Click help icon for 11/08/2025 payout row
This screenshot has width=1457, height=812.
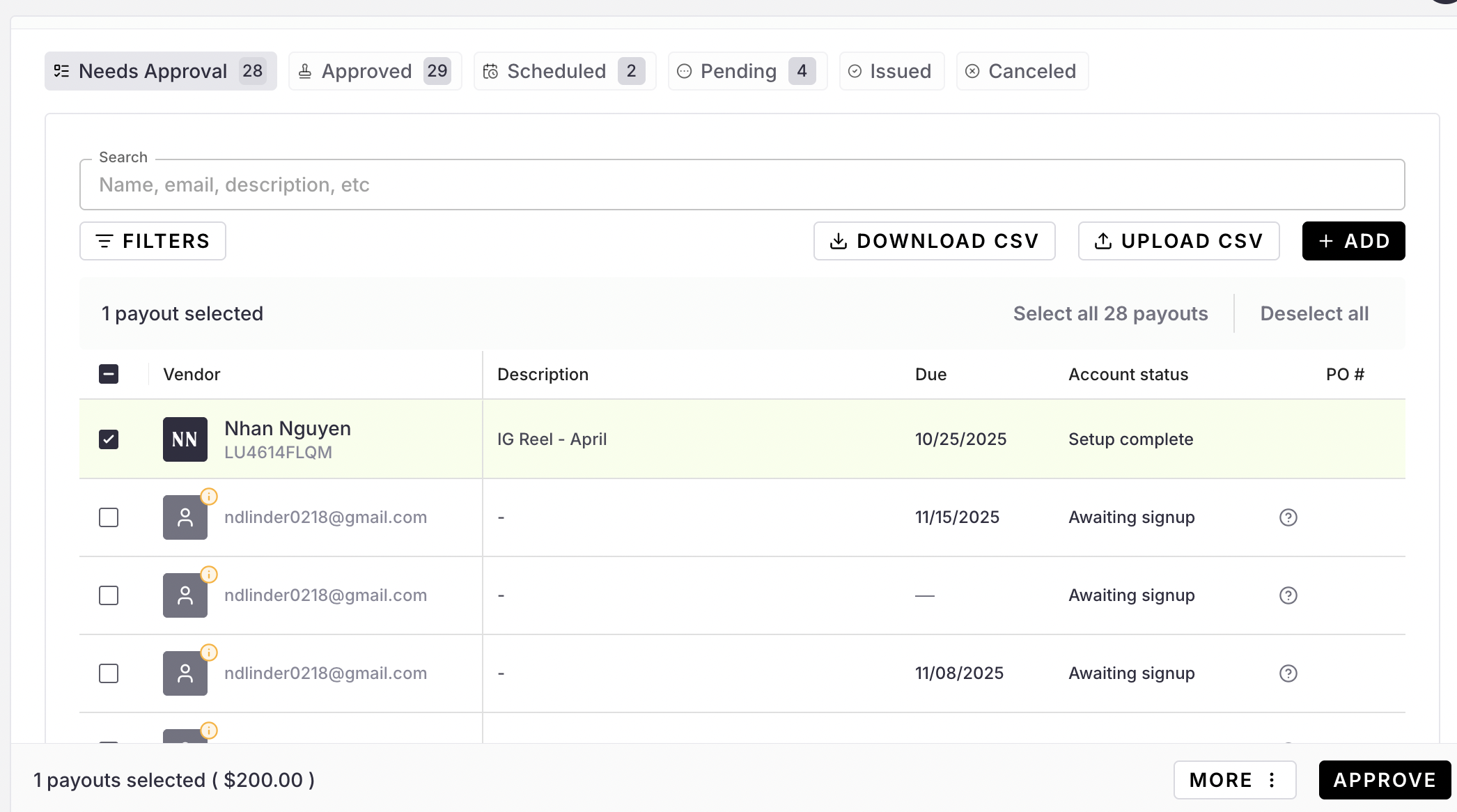click(x=1288, y=673)
